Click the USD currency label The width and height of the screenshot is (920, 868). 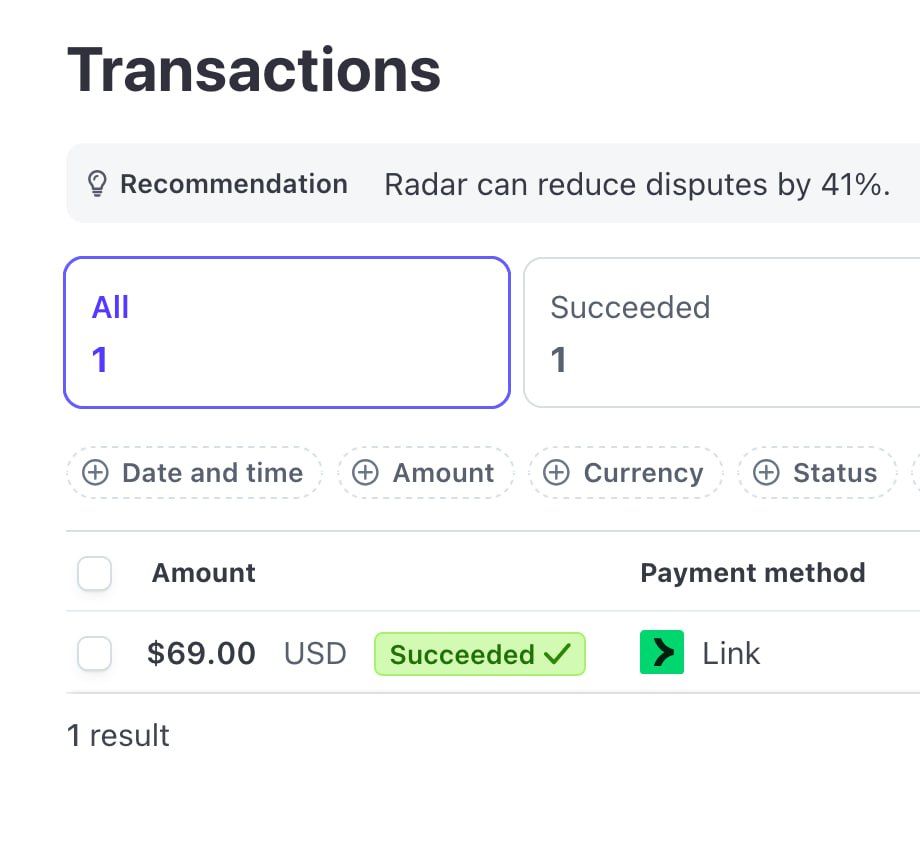pos(315,654)
